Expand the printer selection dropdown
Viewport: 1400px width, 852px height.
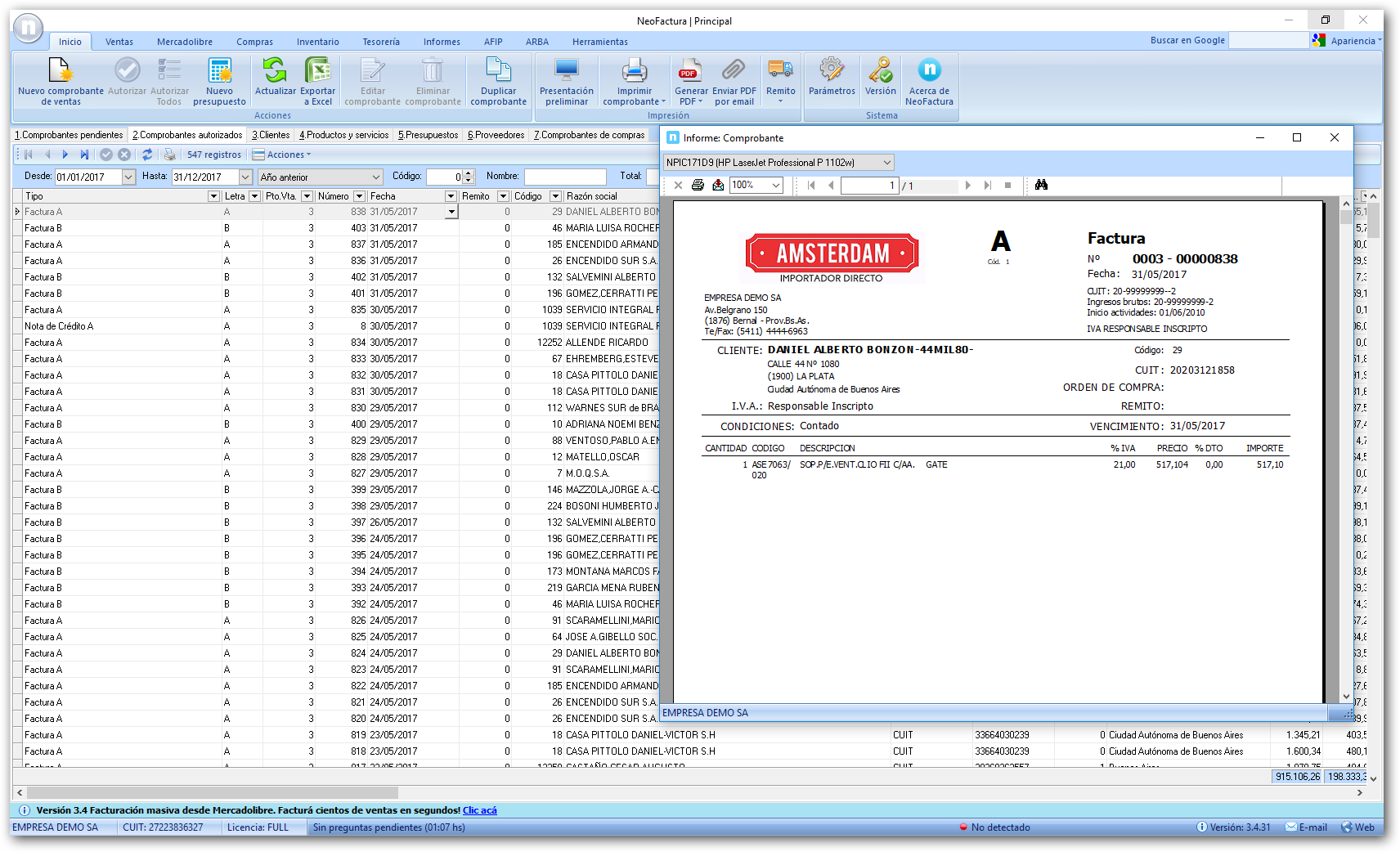[886, 163]
